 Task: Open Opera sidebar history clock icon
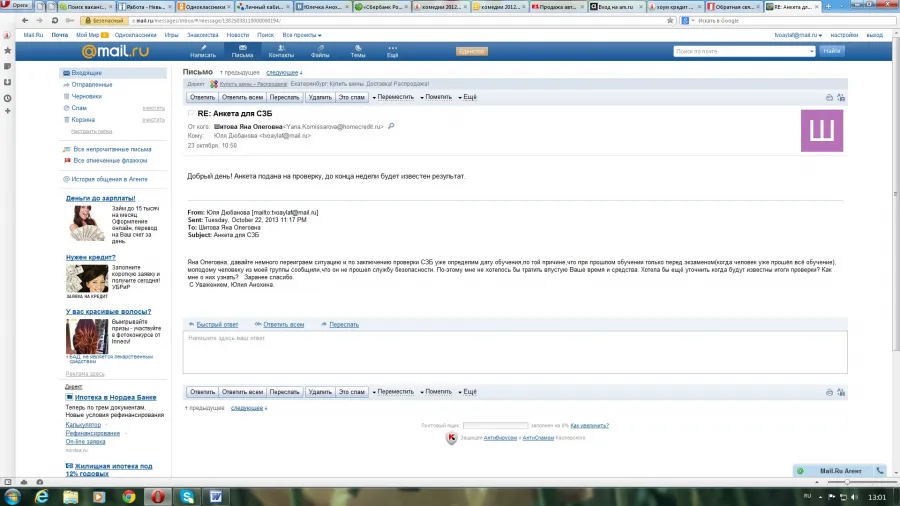coord(7,98)
